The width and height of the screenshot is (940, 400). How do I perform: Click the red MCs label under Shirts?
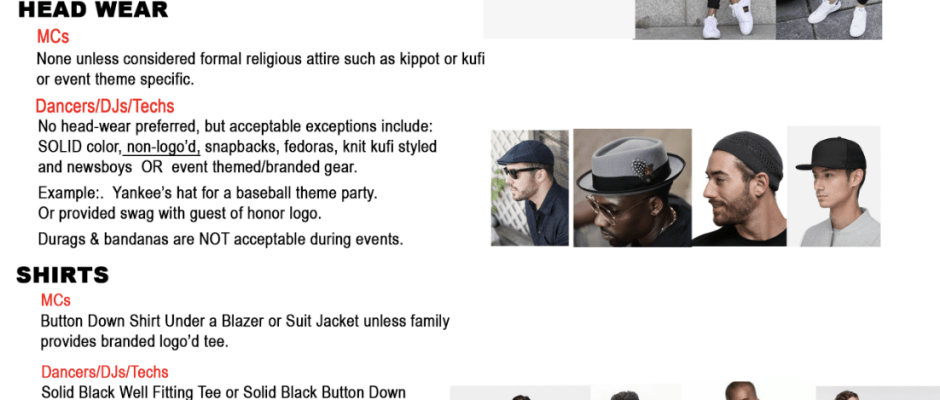click(56, 300)
